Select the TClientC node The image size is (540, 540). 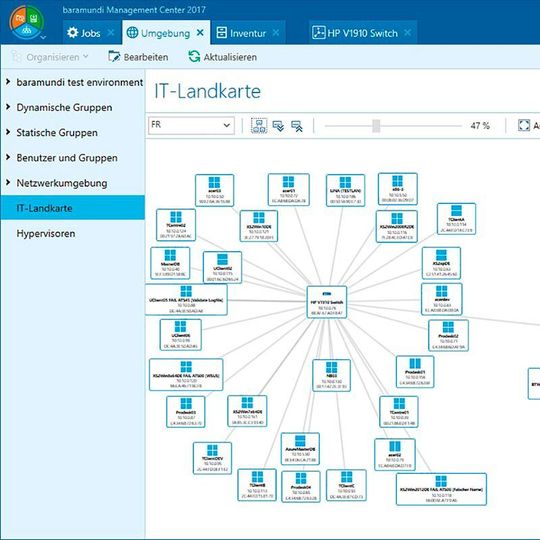346,485
